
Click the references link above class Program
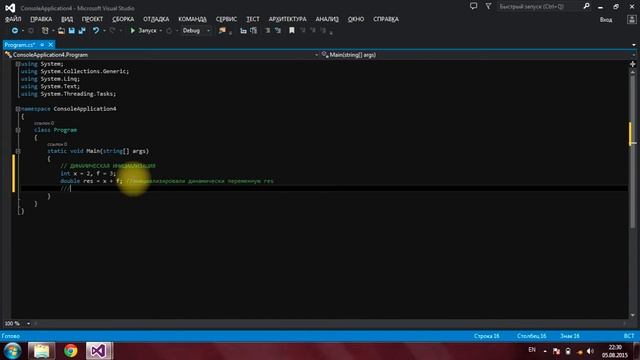44,123
